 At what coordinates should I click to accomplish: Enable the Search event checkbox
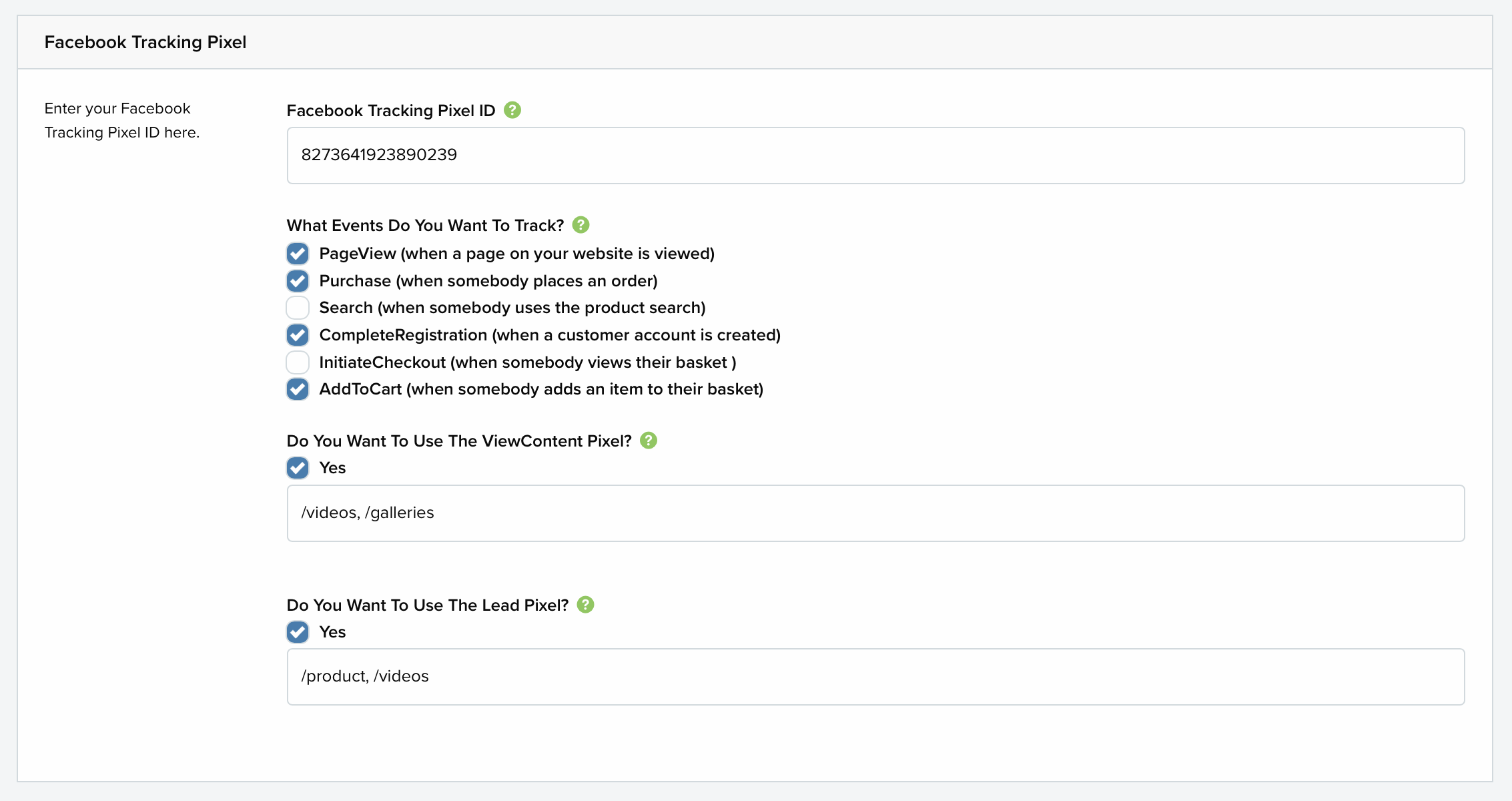point(298,308)
